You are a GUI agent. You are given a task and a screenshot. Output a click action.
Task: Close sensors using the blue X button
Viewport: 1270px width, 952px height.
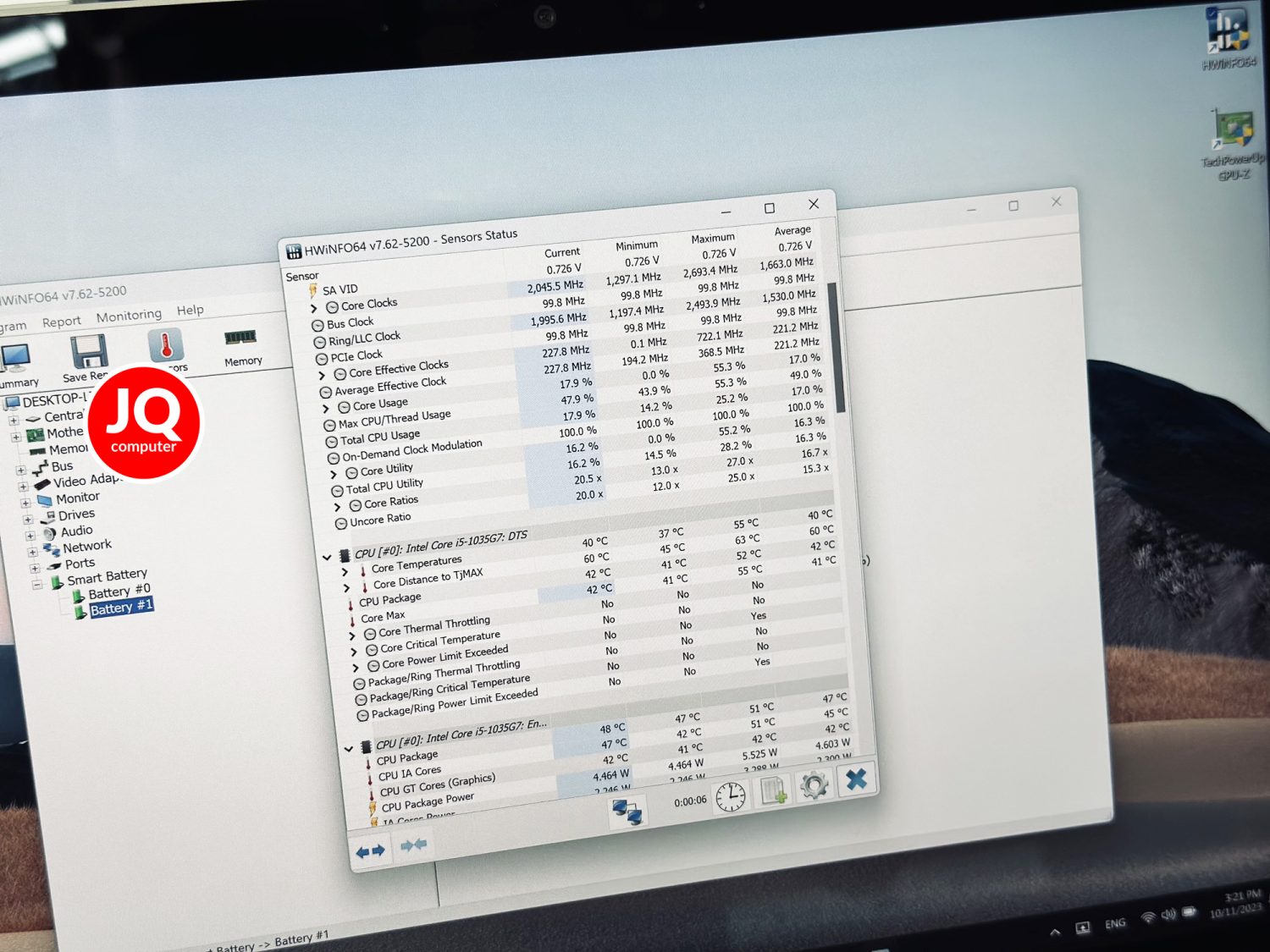pyautogui.click(x=856, y=779)
